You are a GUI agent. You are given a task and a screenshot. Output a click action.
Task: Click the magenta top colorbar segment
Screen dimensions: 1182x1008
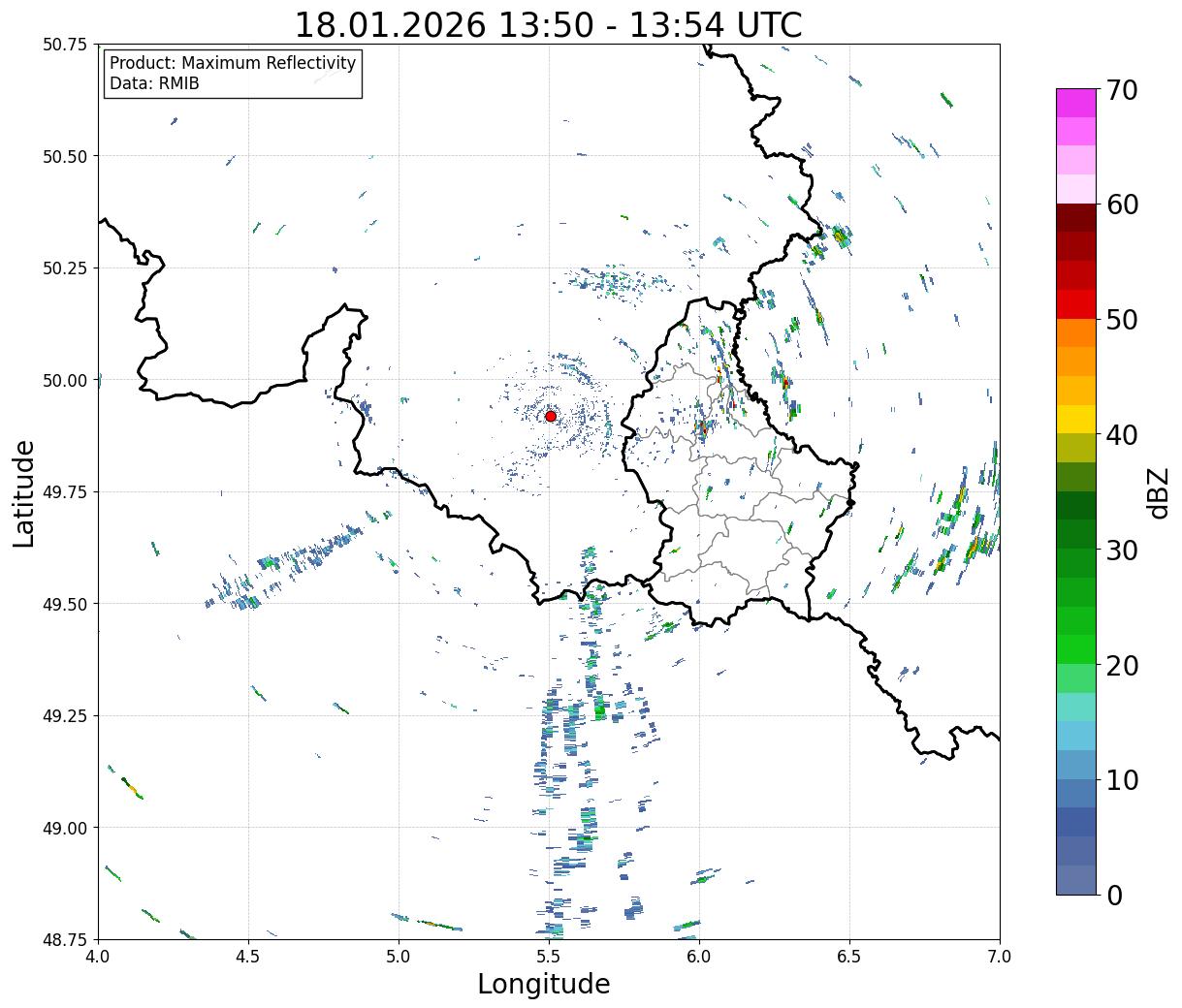pyautogui.click(x=1076, y=103)
